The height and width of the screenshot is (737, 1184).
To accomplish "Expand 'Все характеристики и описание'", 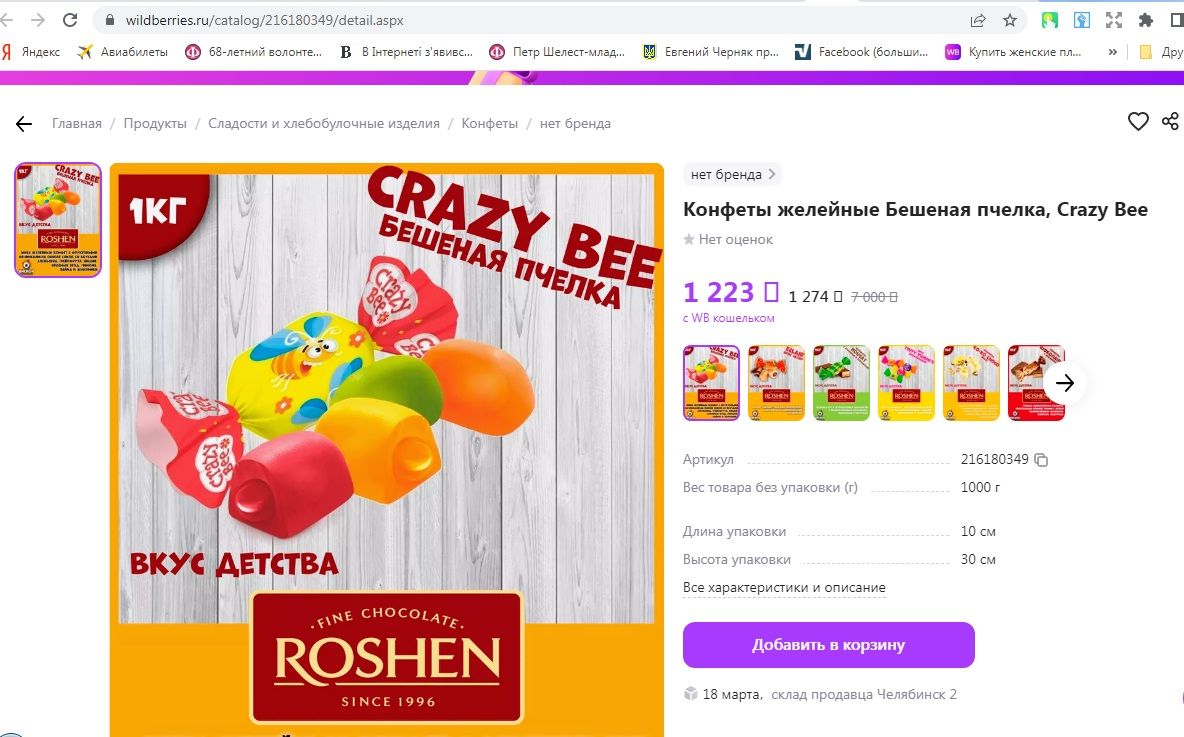I will click(x=784, y=587).
